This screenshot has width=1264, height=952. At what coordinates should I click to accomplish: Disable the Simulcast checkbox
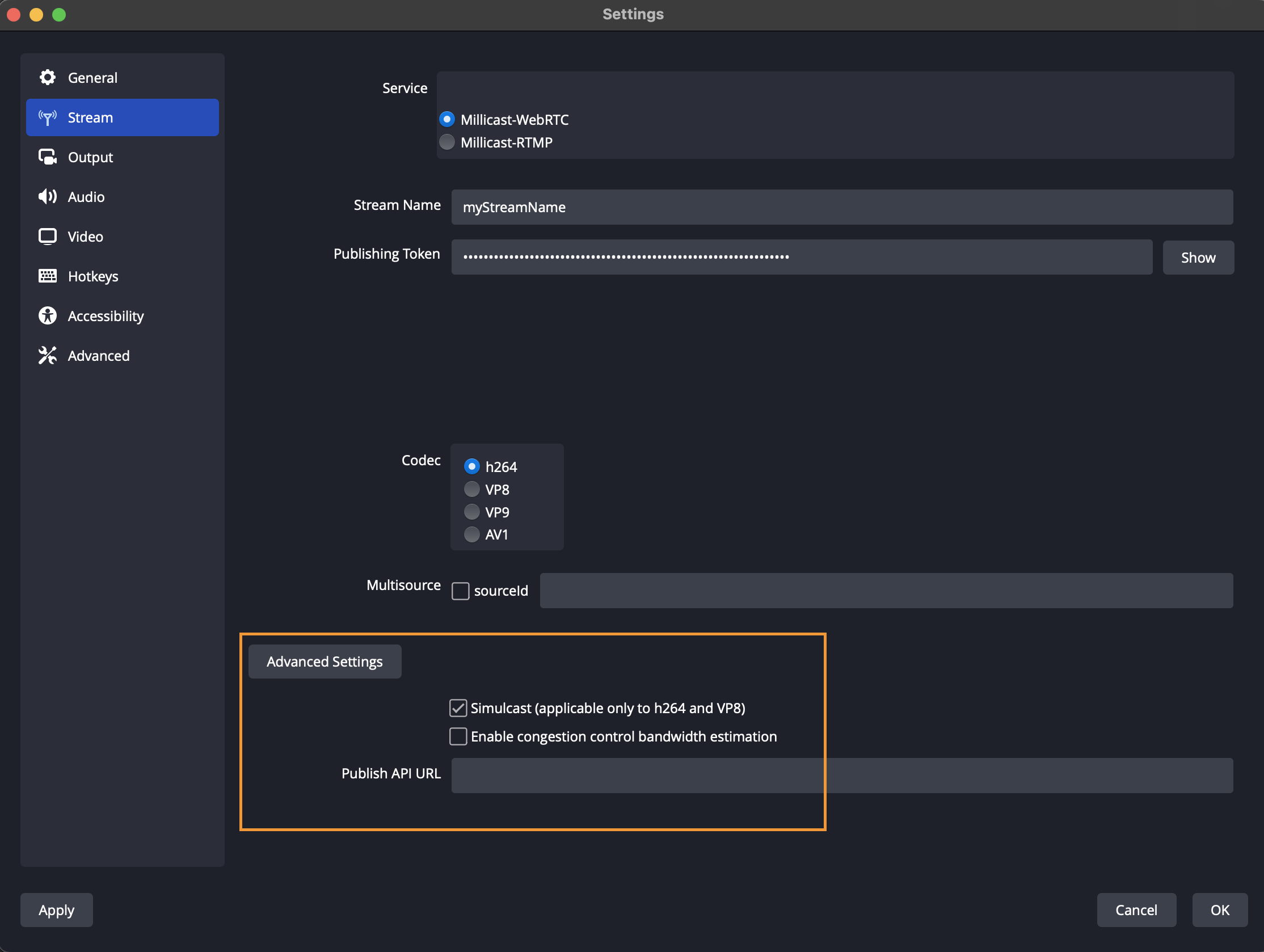[x=458, y=708]
